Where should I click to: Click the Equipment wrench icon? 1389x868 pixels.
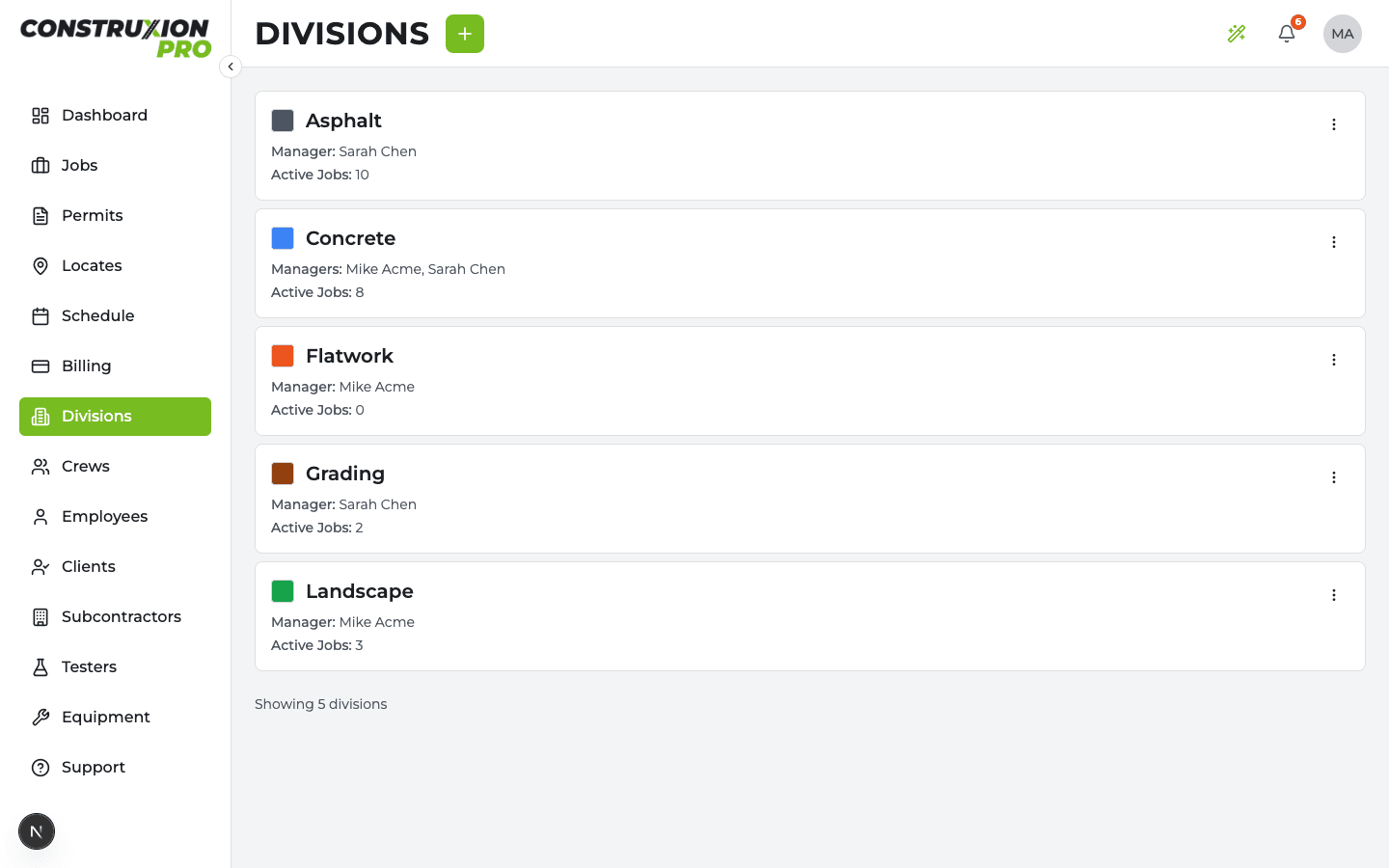tap(41, 718)
